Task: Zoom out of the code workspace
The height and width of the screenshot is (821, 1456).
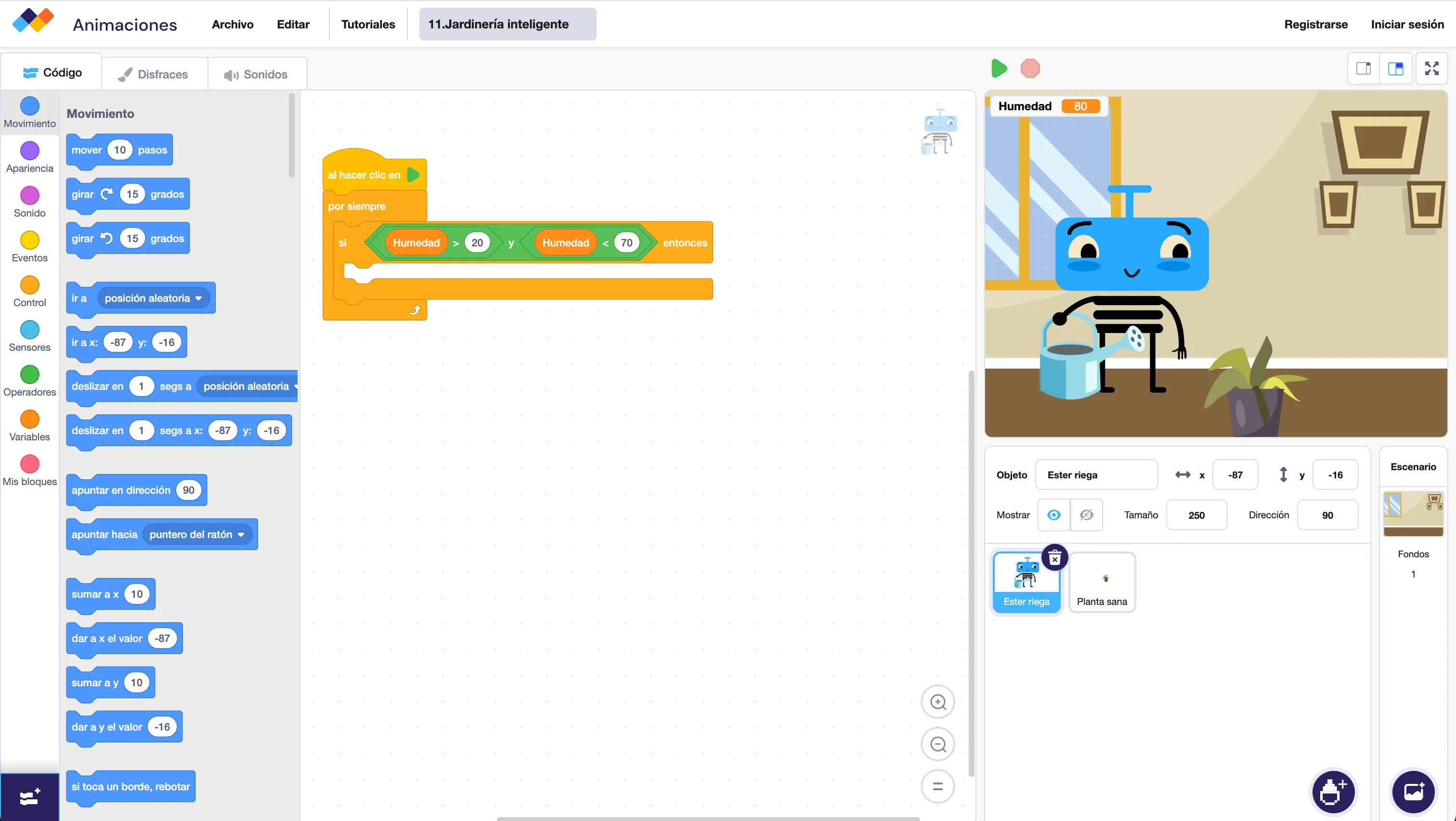Action: [x=938, y=744]
